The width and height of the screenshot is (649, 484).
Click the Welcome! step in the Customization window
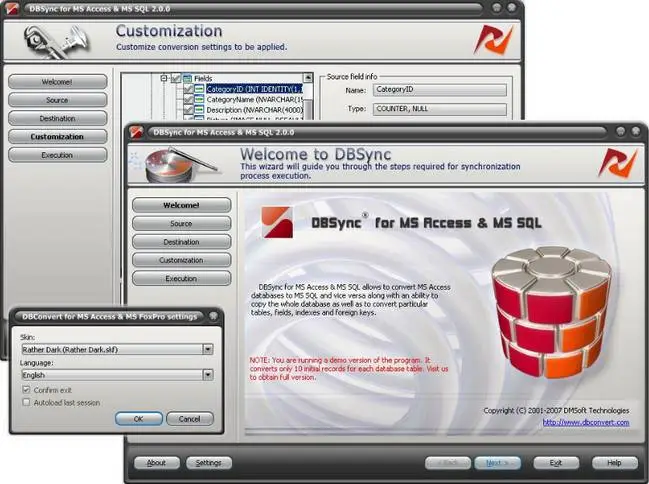(x=58, y=82)
